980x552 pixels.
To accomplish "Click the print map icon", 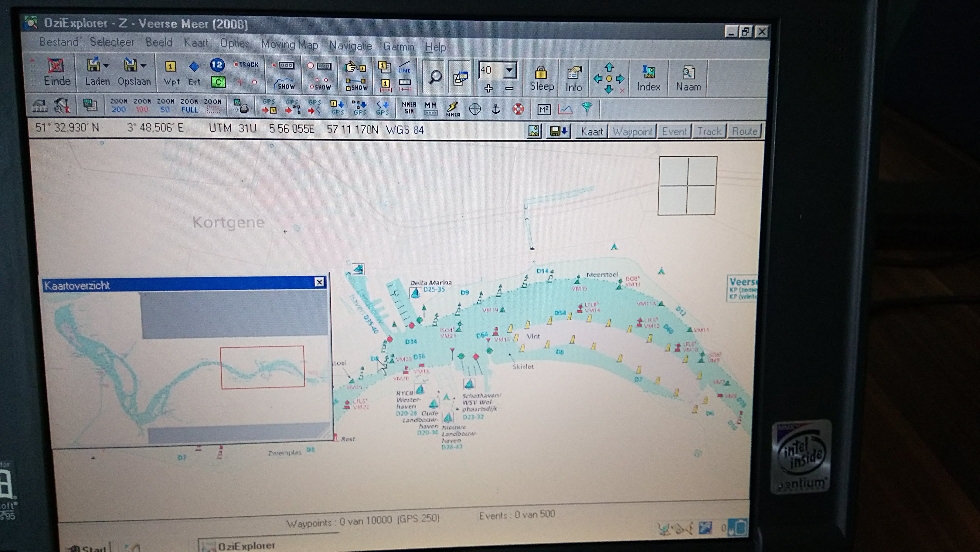I will click(240, 106).
